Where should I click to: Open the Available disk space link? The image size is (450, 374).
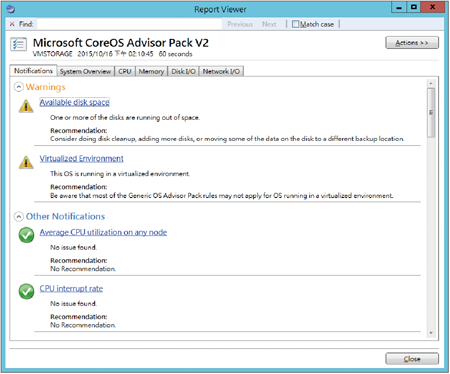pyautogui.click(x=75, y=102)
